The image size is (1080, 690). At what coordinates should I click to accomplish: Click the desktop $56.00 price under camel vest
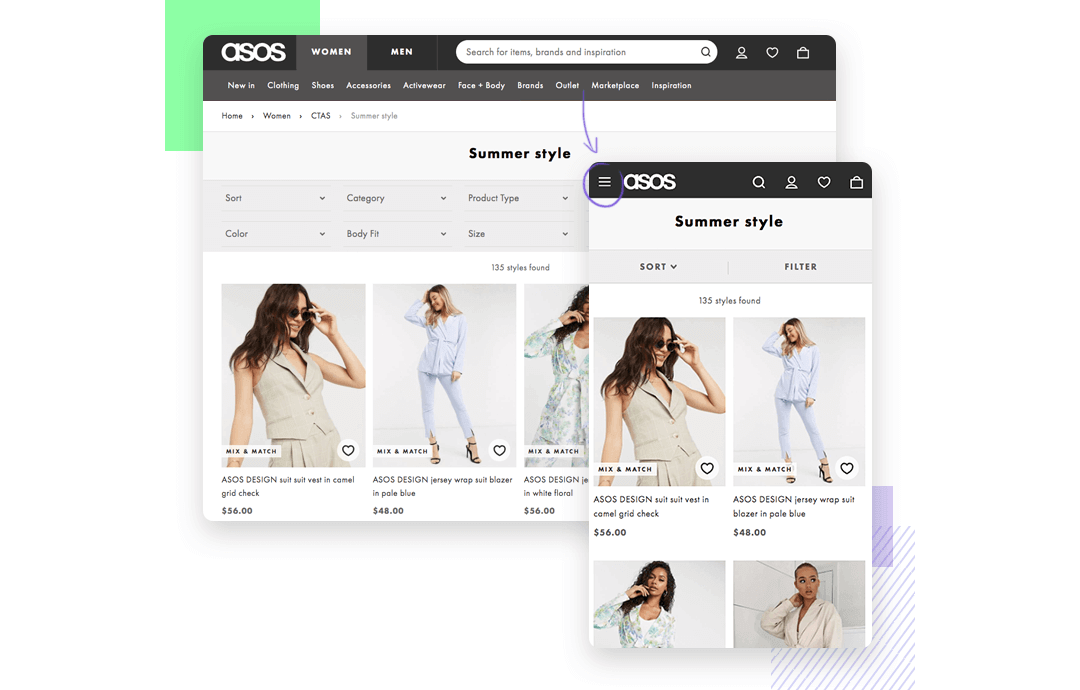click(x=237, y=511)
